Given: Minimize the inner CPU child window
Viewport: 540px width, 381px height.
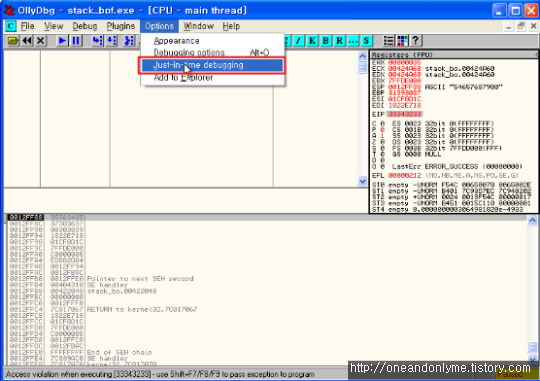Looking at the screenshot, I should pyautogui.click(x=509, y=26).
